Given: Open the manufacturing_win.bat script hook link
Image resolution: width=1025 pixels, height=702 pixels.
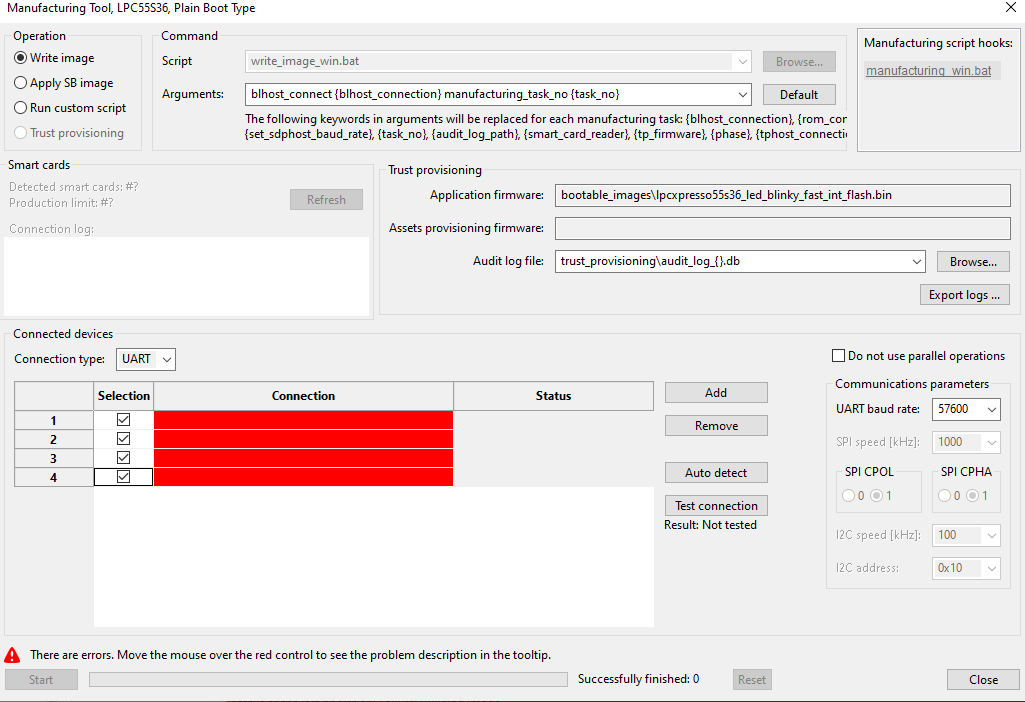Looking at the screenshot, I should [x=928, y=71].
